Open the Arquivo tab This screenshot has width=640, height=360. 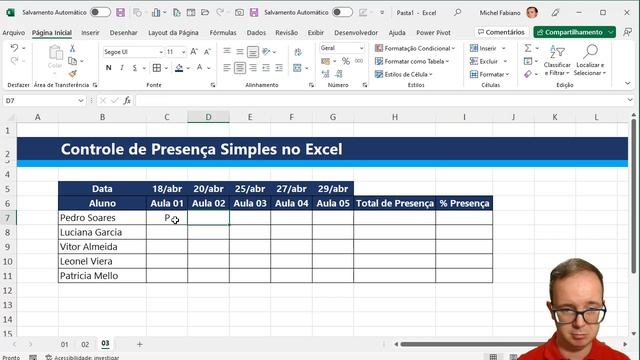click(13, 33)
